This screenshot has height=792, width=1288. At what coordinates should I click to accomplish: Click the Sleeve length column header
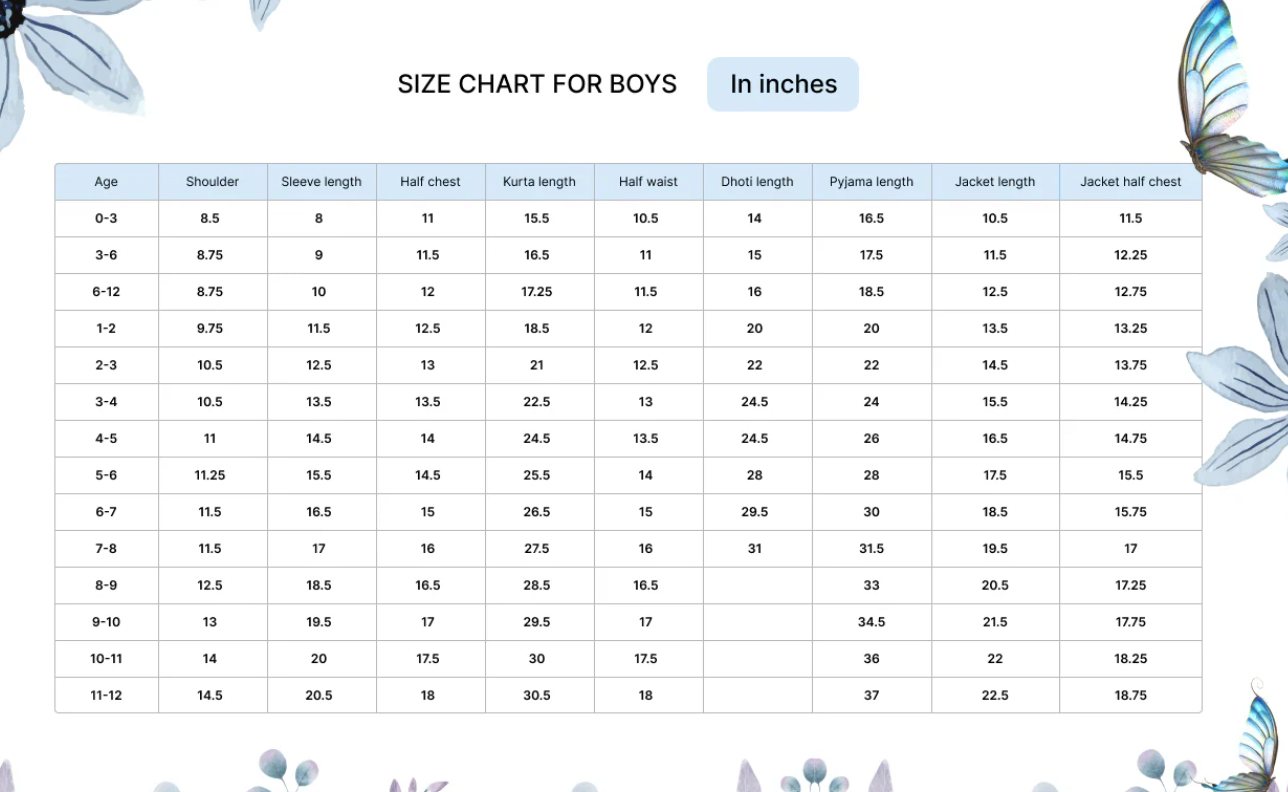(321, 182)
